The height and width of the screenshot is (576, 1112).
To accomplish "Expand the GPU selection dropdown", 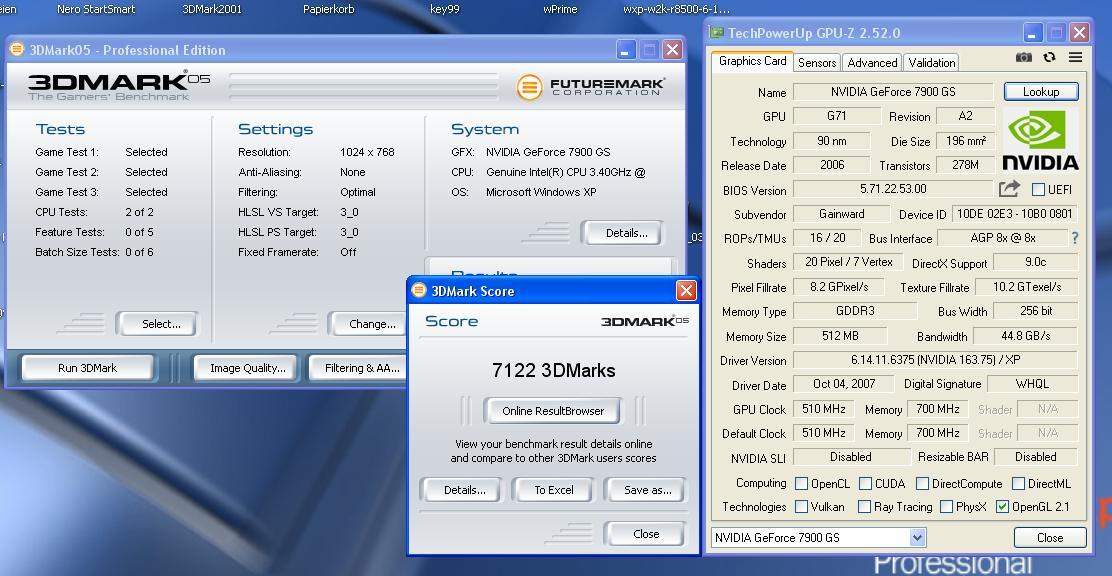I will coord(917,538).
